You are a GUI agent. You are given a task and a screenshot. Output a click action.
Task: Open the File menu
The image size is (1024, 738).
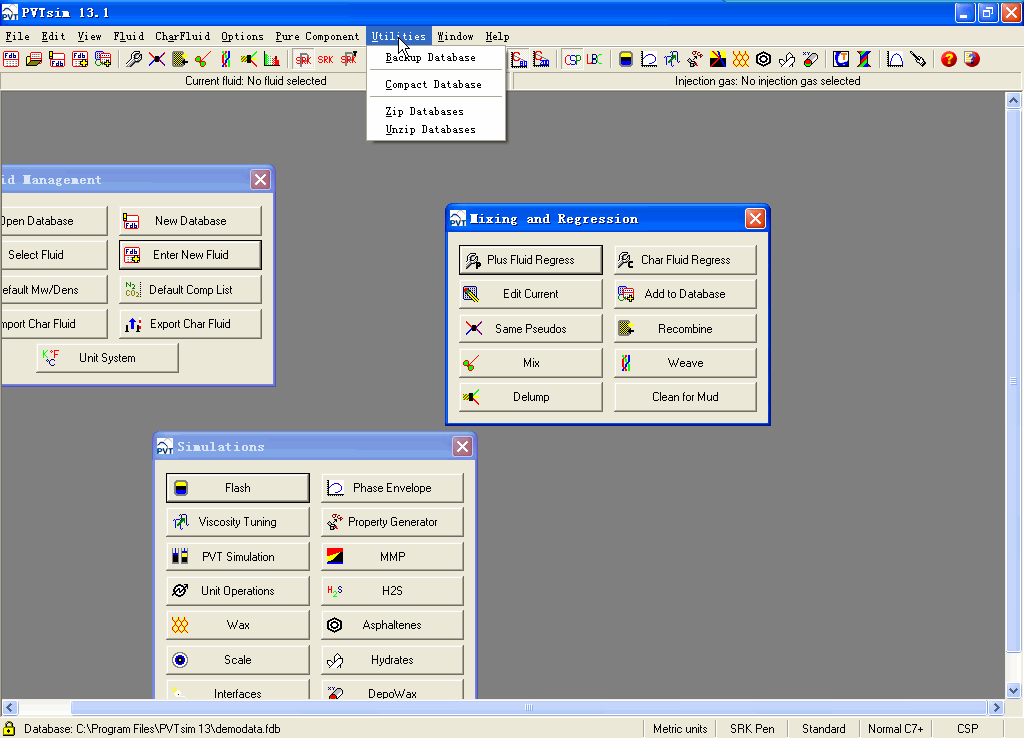(x=18, y=37)
